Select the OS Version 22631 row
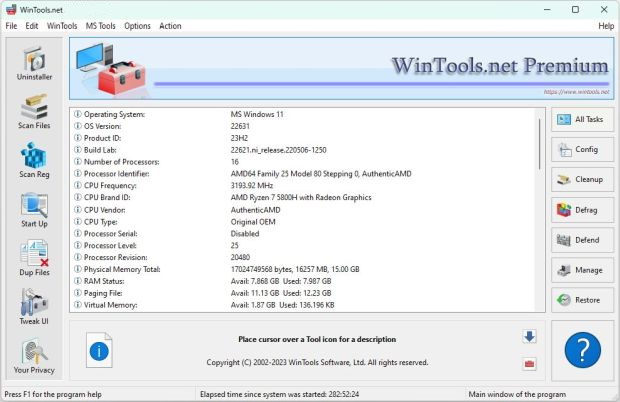The height and width of the screenshot is (402, 620). pyautogui.click(x=303, y=126)
